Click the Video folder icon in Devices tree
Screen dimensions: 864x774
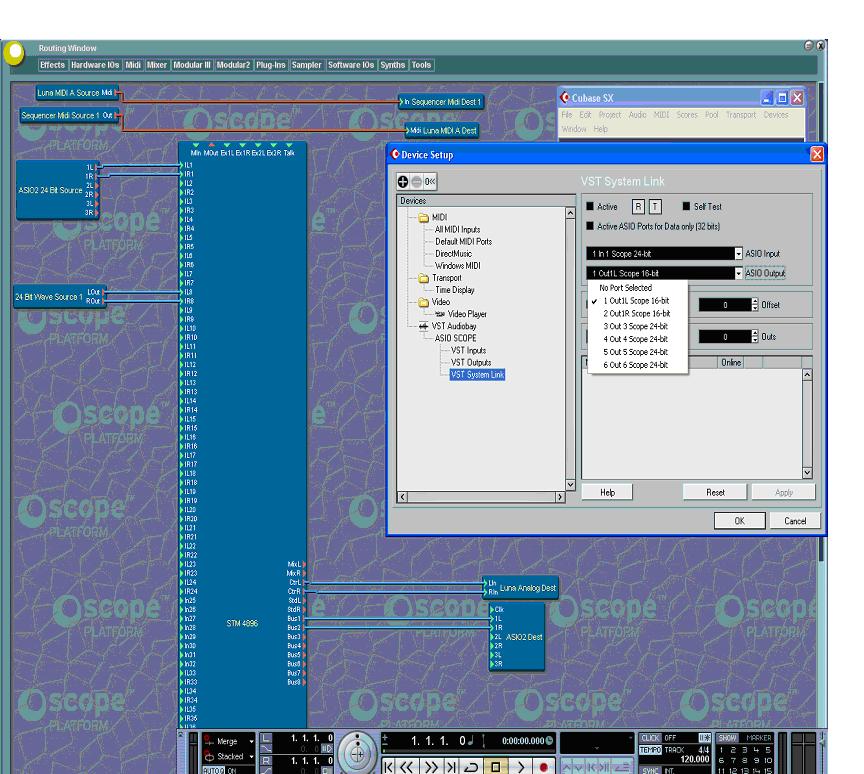coord(423,302)
